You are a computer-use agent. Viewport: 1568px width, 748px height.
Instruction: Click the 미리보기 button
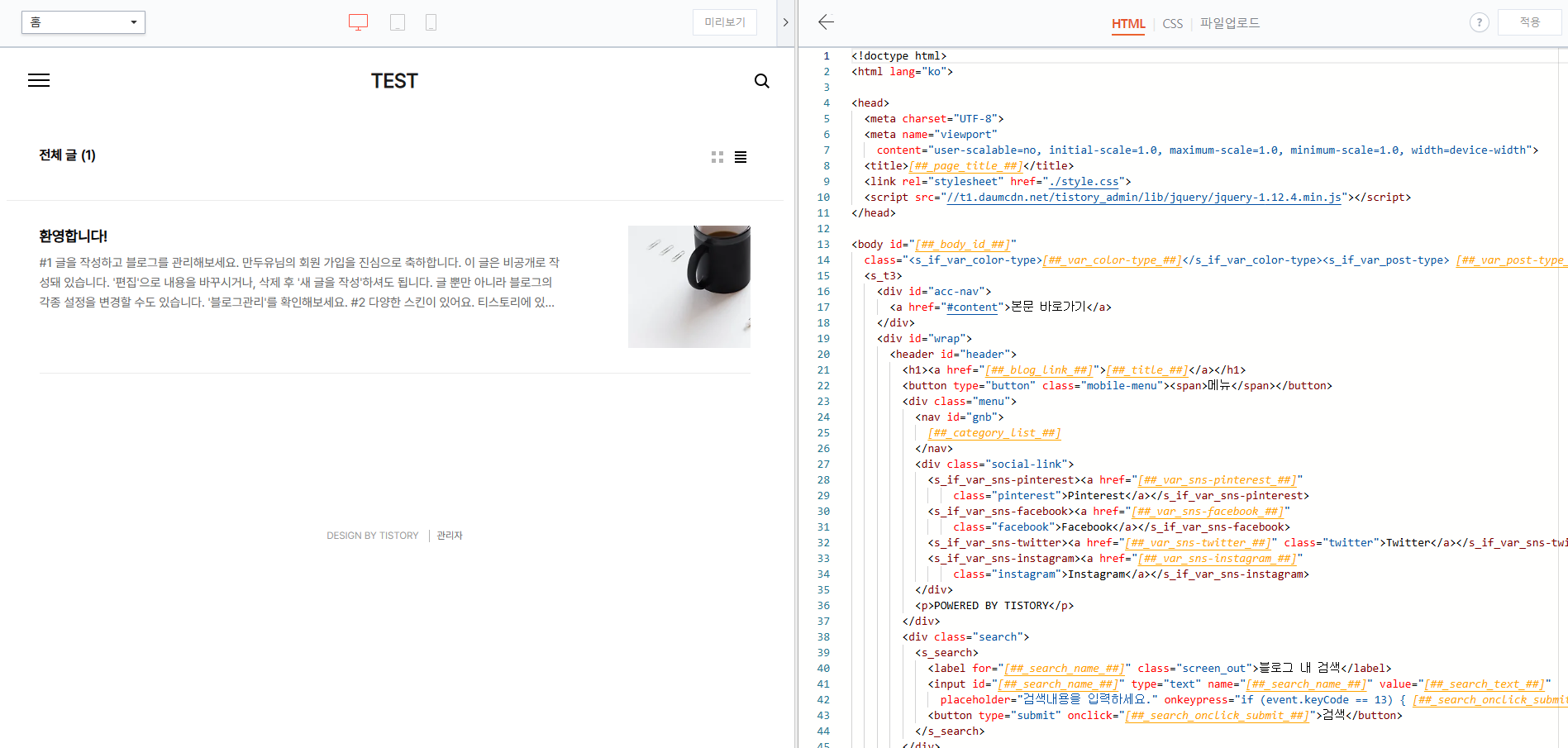pyautogui.click(x=725, y=22)
